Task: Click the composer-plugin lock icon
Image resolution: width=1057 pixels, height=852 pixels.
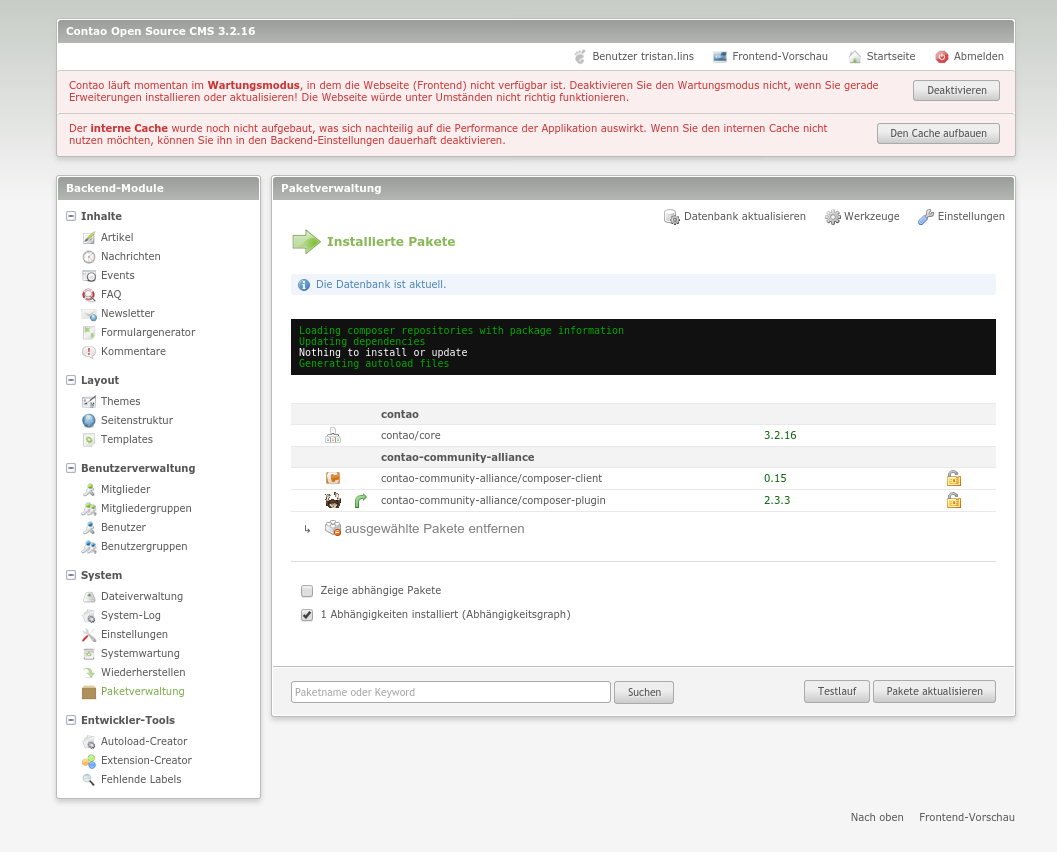Action: [x=953, y=500]
